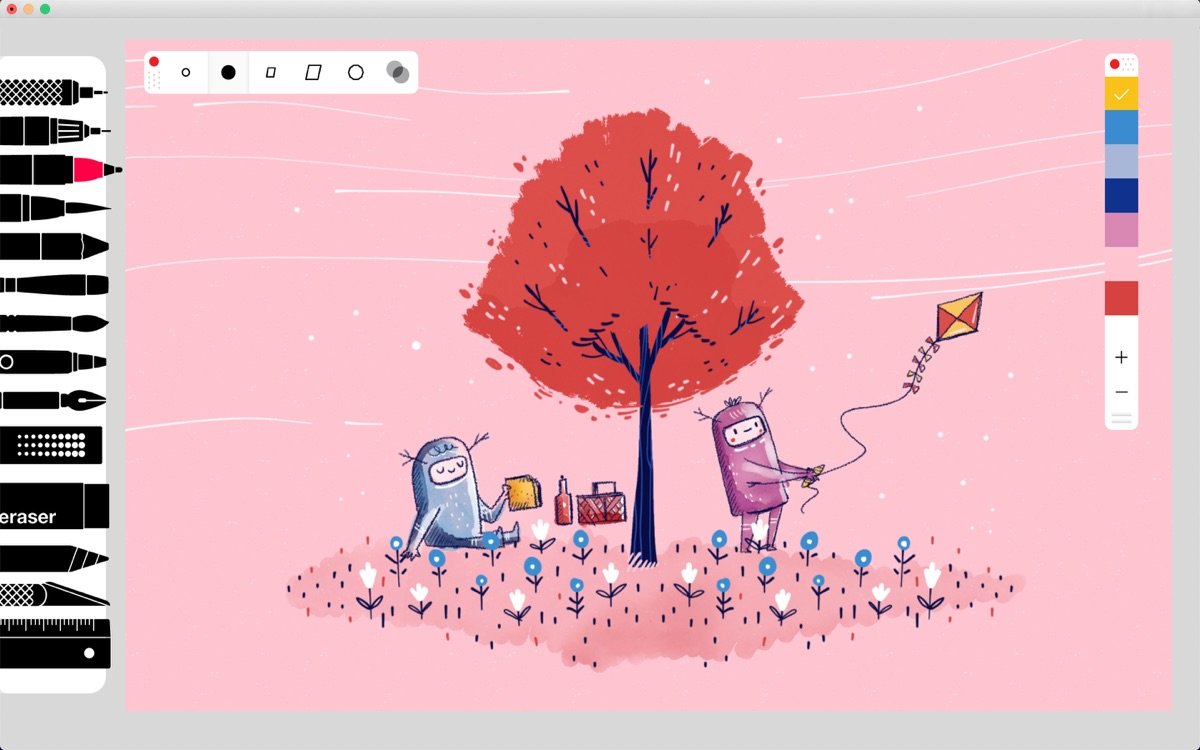Select the mechanical pencil with crosshatch grip
This screenshot has width=1200, height=750.
pos(54,92)
